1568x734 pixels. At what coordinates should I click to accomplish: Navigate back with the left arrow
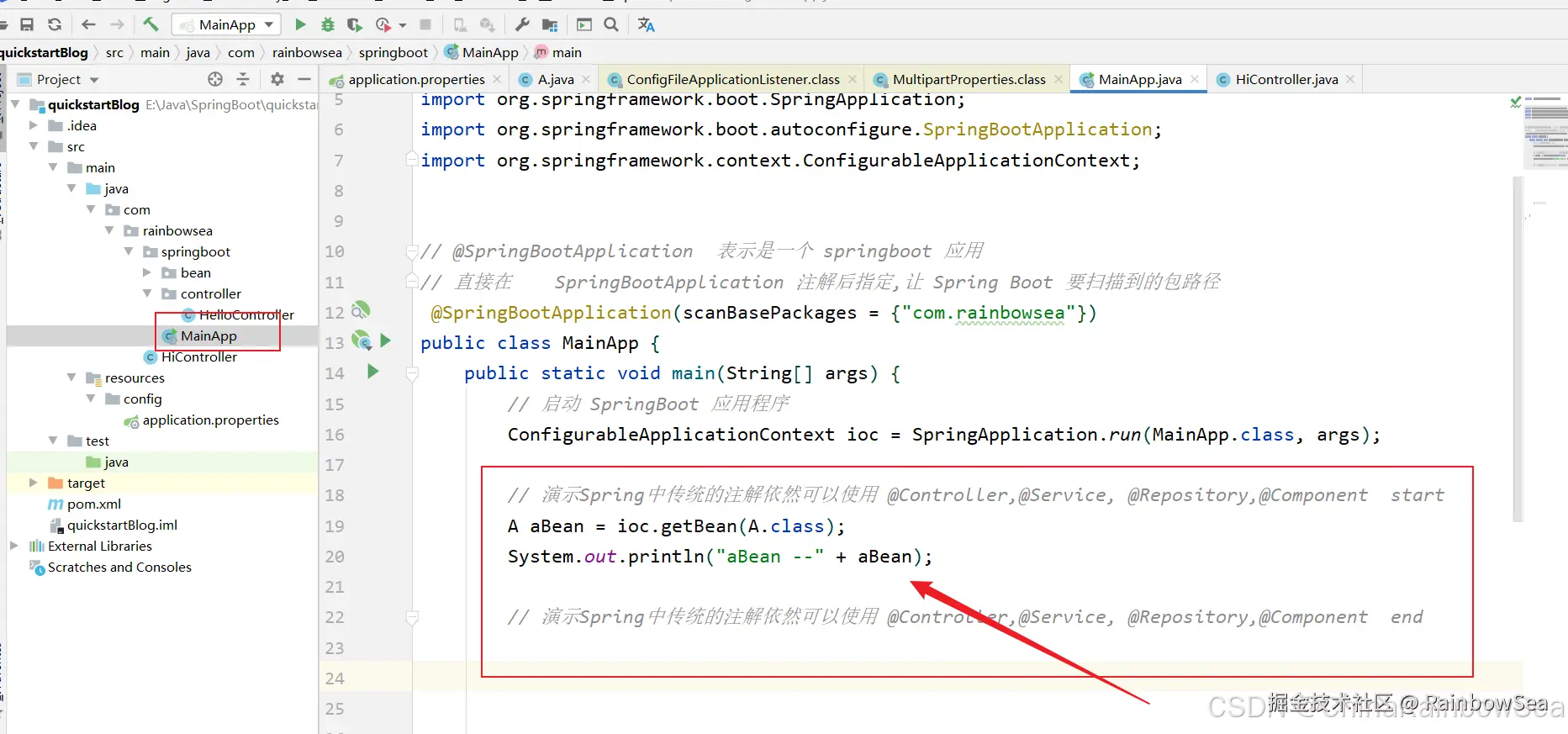click(88, 24)
